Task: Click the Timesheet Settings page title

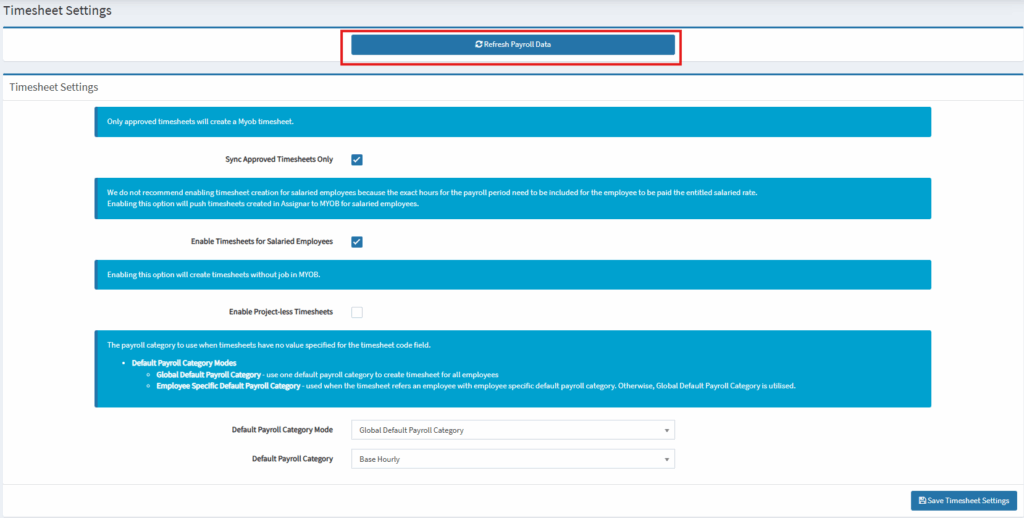Action: click(57, 11)
